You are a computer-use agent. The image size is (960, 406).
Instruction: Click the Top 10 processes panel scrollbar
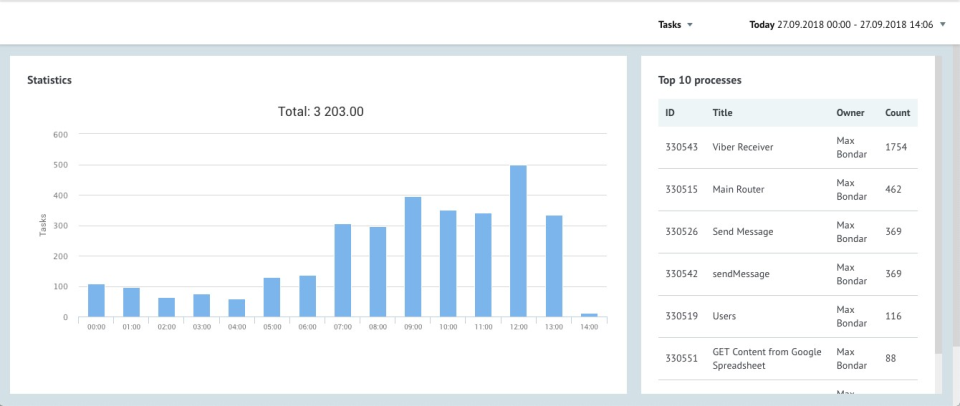(939, 205)
